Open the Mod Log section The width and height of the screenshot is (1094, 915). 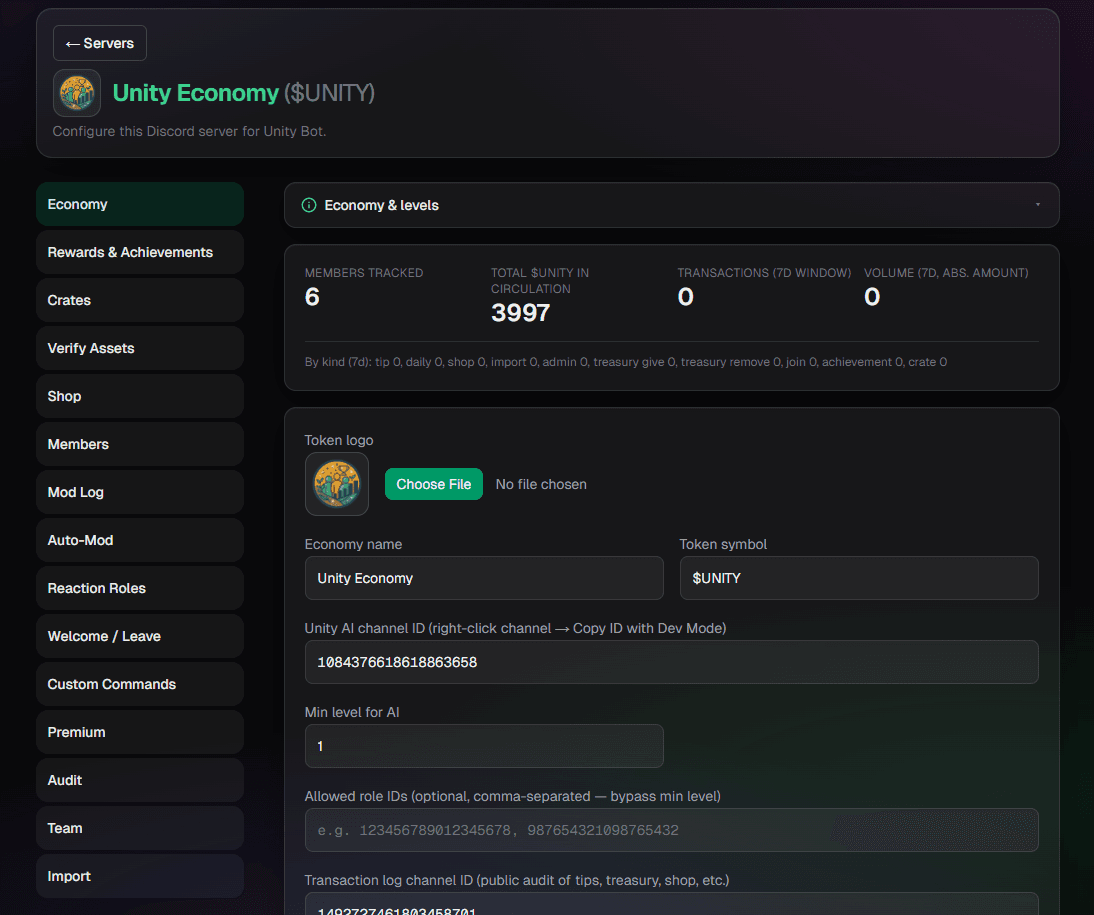pos(140,492)
